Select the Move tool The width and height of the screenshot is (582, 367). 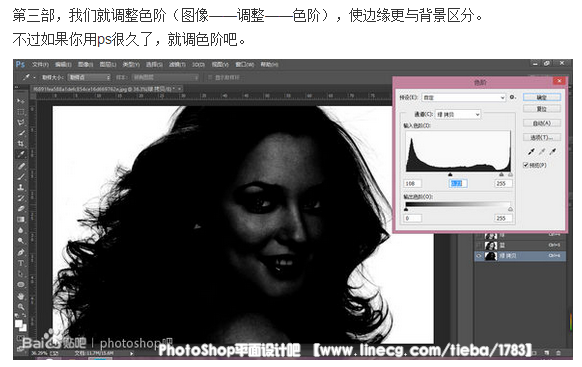pos(21,101)
